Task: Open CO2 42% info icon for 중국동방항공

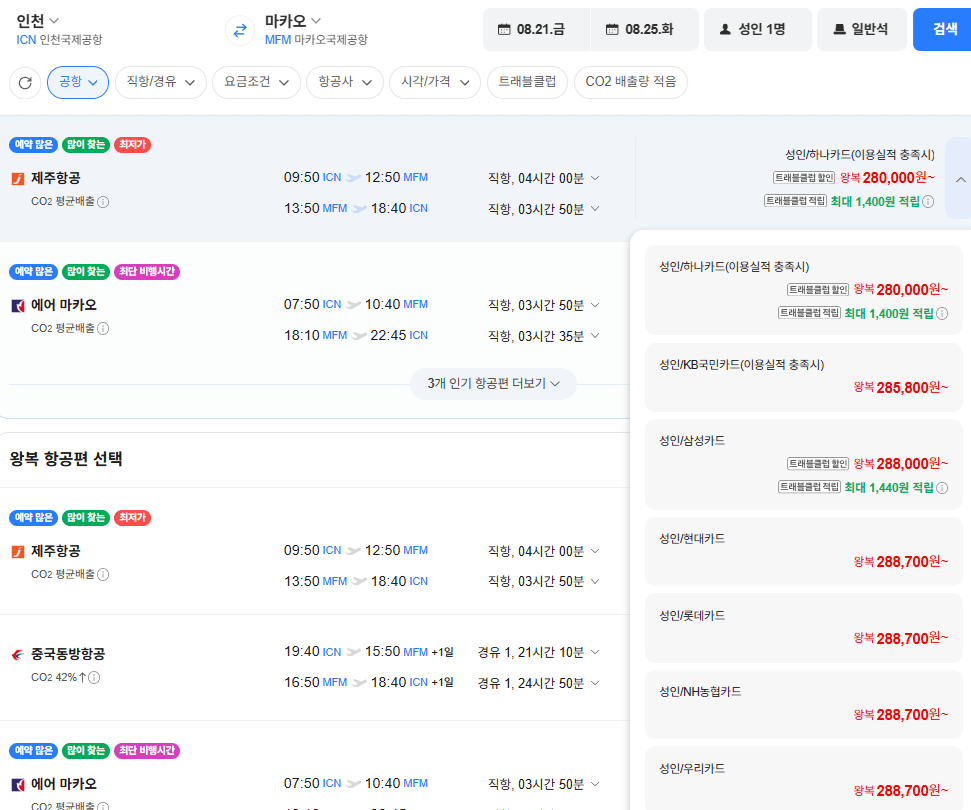Action: tap(94, 678)
